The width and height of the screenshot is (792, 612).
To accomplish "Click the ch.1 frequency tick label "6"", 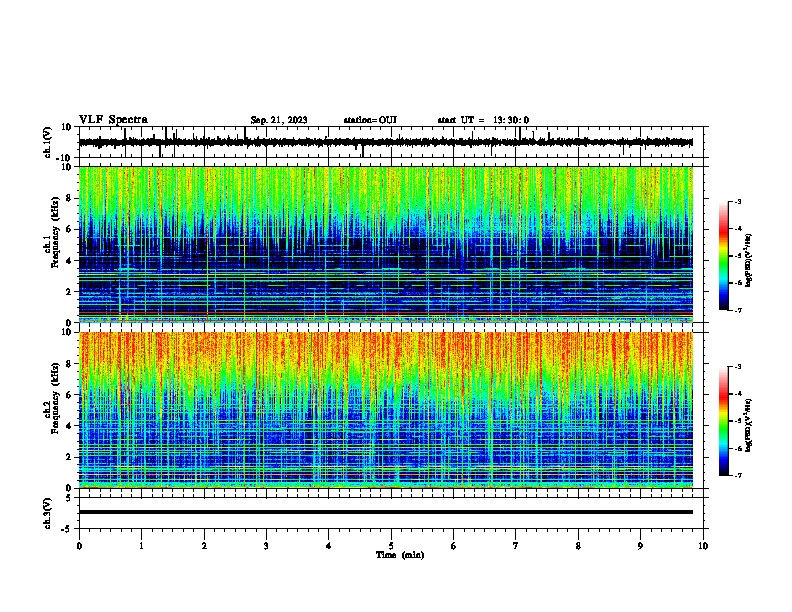I will (69, 229).
